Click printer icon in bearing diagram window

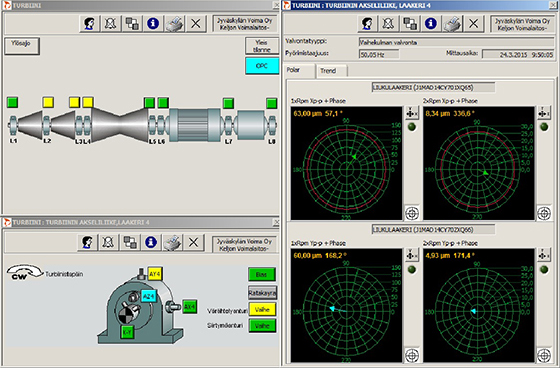[x=172, y=243]
